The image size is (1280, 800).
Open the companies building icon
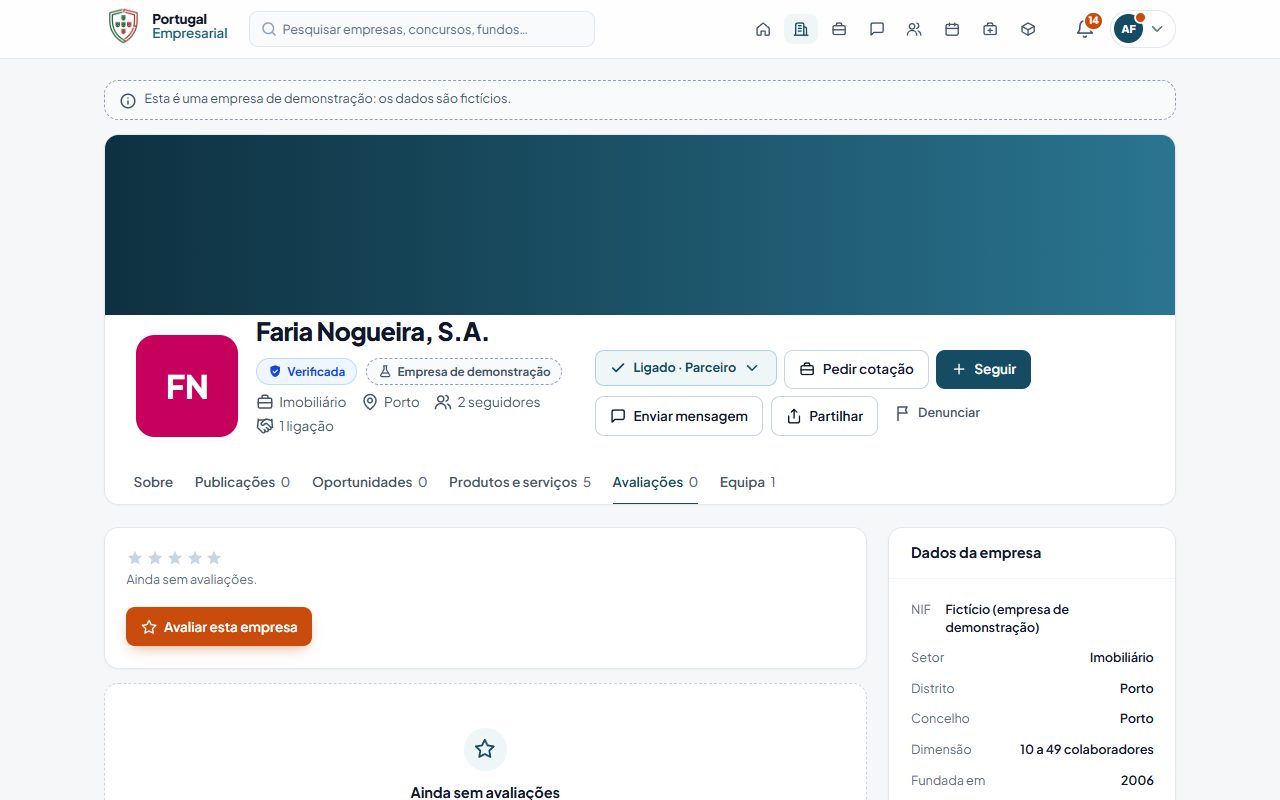(x=801, y=29)
